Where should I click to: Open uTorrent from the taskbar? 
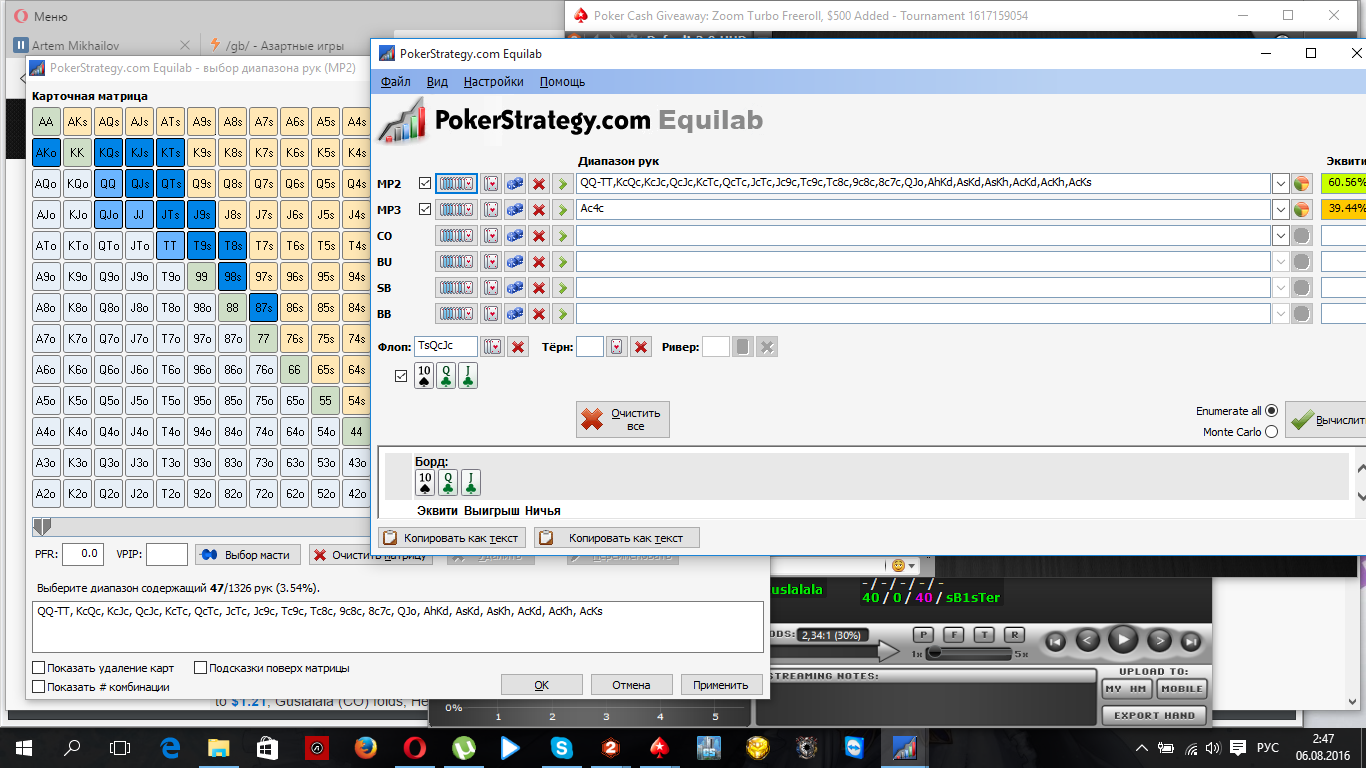462,747
